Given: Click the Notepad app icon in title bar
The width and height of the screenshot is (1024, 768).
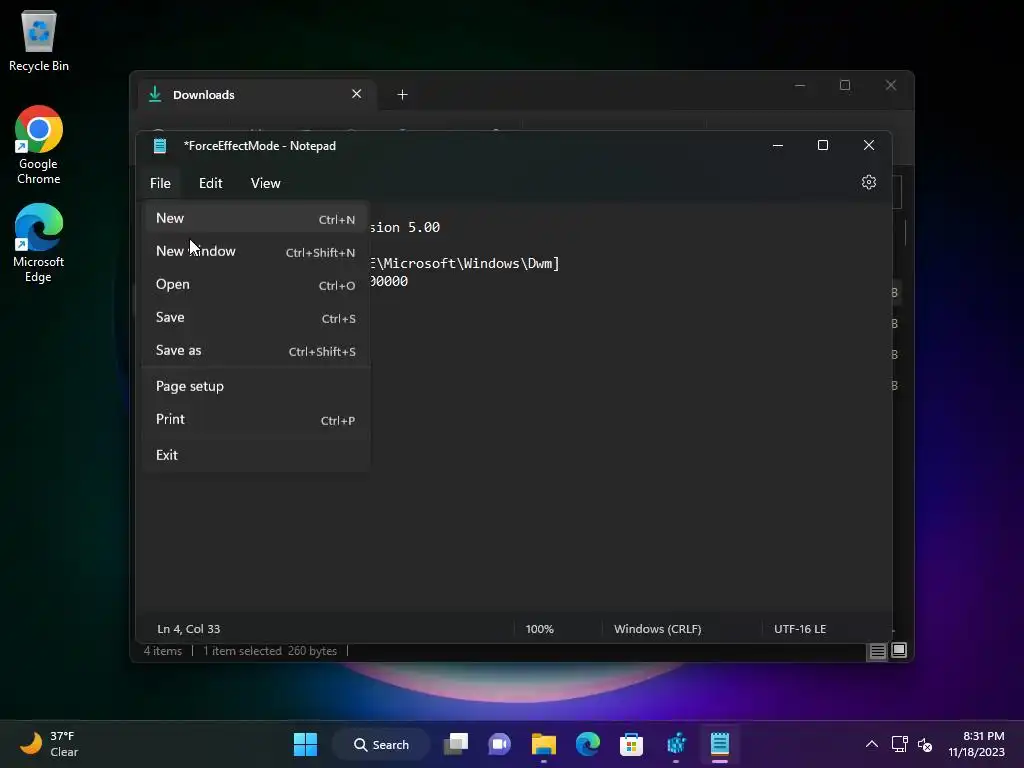Looking at the screenshot, I should pos(160,146).
